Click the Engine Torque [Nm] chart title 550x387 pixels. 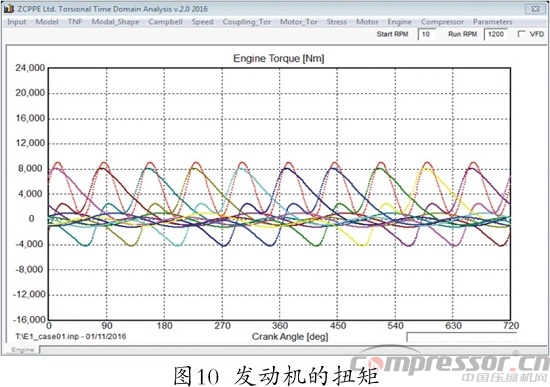[279, 58]
